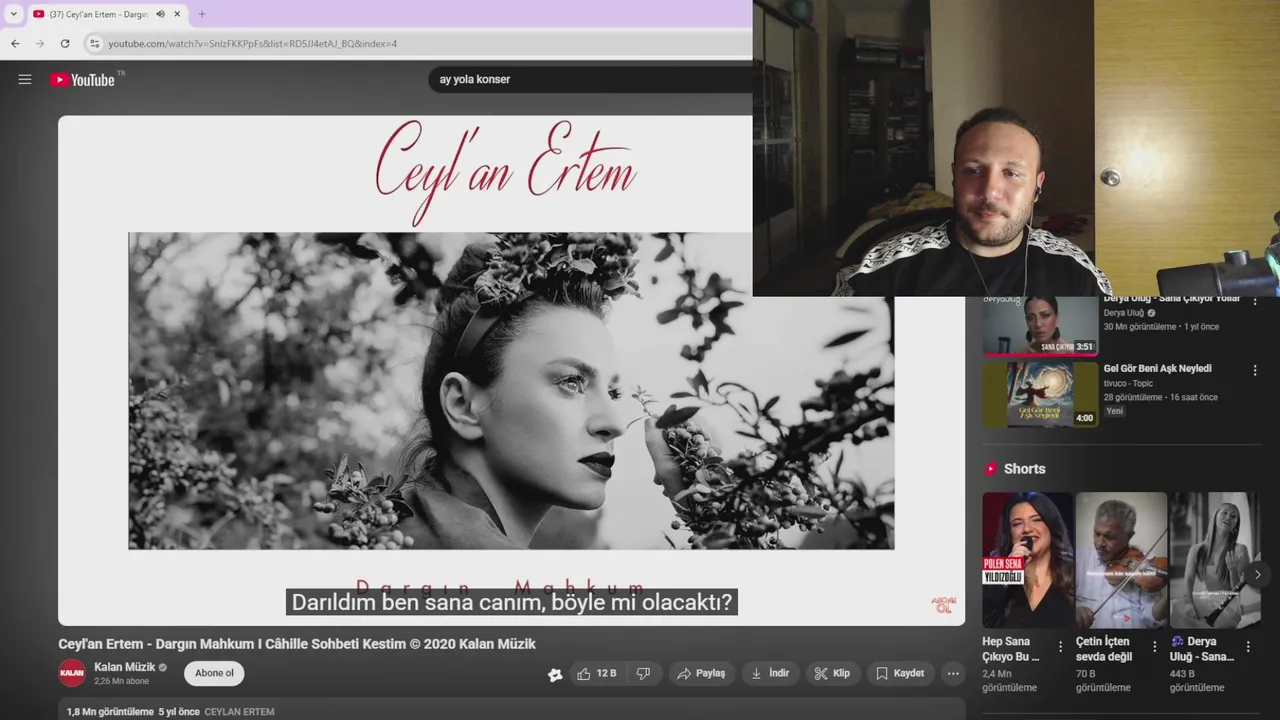
Task: Click the Shorts section logo icon
Action: pos(990,469)
